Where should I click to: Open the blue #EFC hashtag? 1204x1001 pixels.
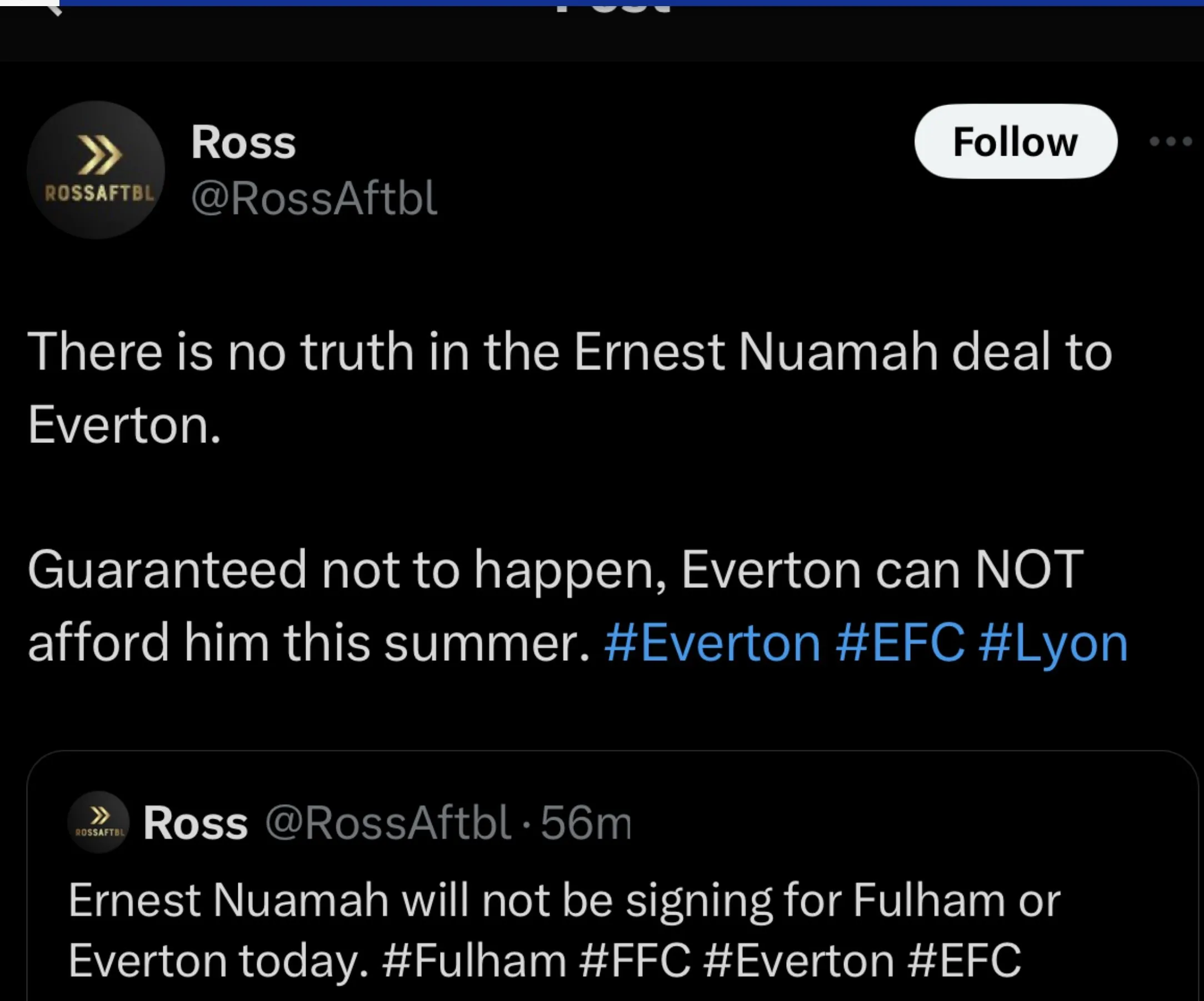900,643
